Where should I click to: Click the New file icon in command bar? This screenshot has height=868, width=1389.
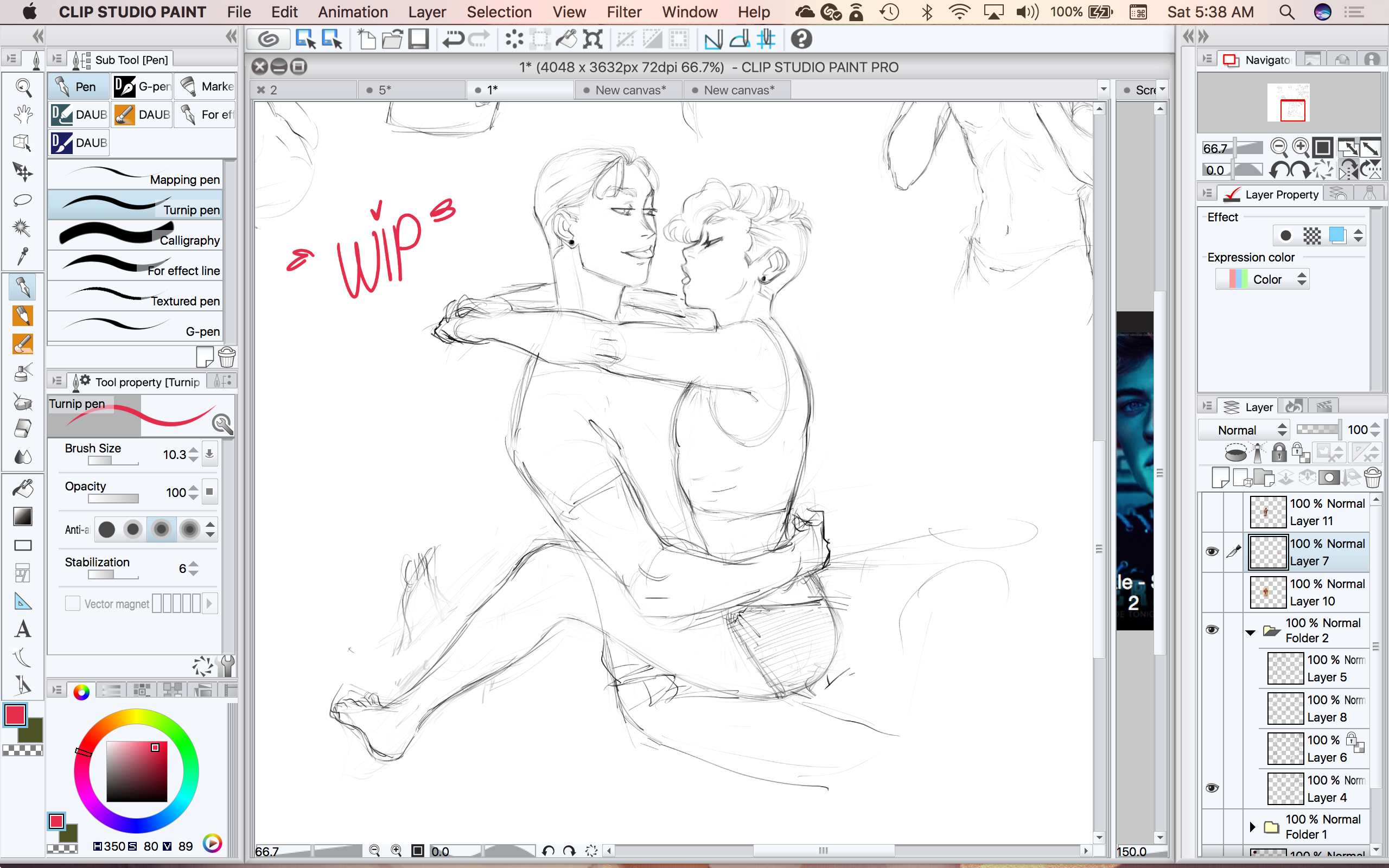366,39
